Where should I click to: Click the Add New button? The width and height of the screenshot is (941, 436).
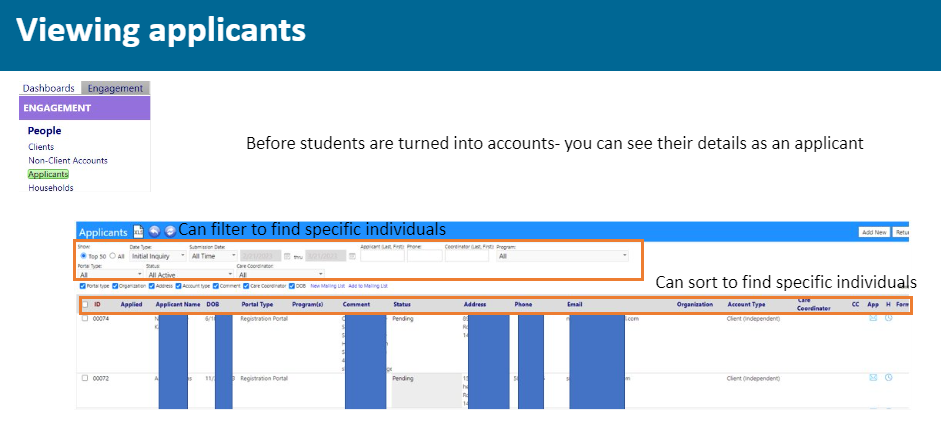click(874, 232)
